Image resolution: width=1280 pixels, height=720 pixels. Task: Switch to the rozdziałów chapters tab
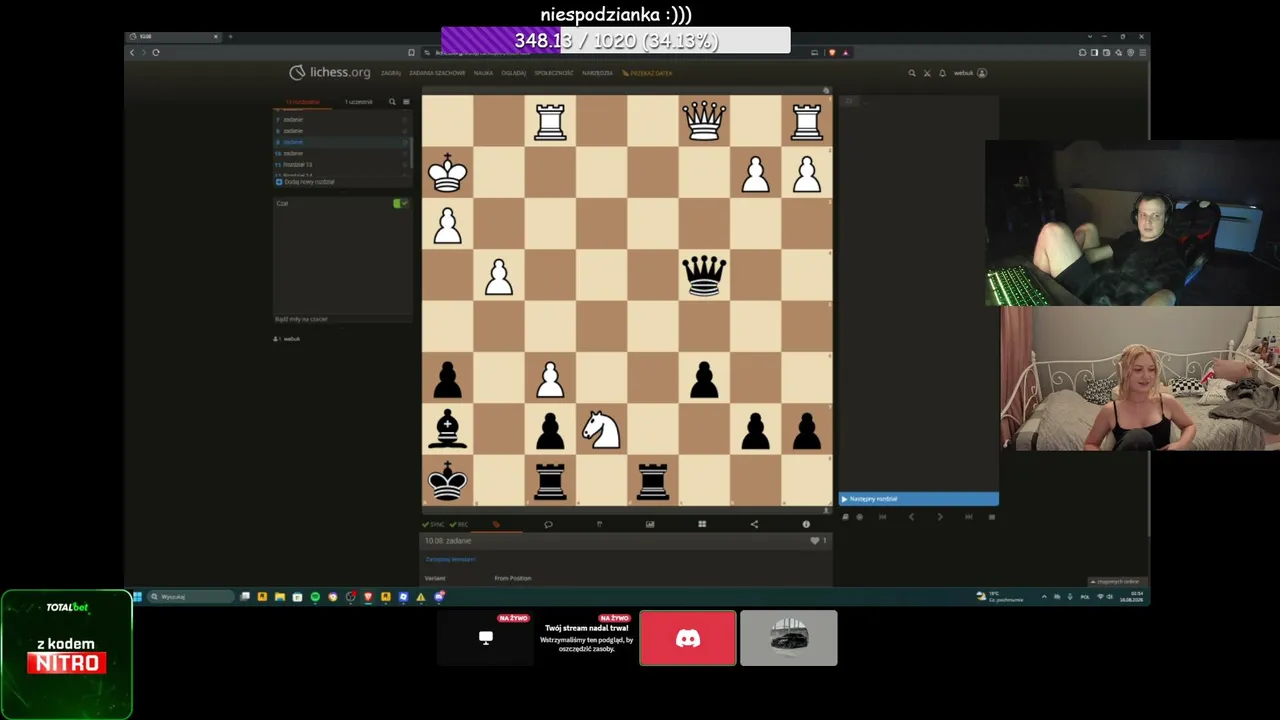[303, 102]
